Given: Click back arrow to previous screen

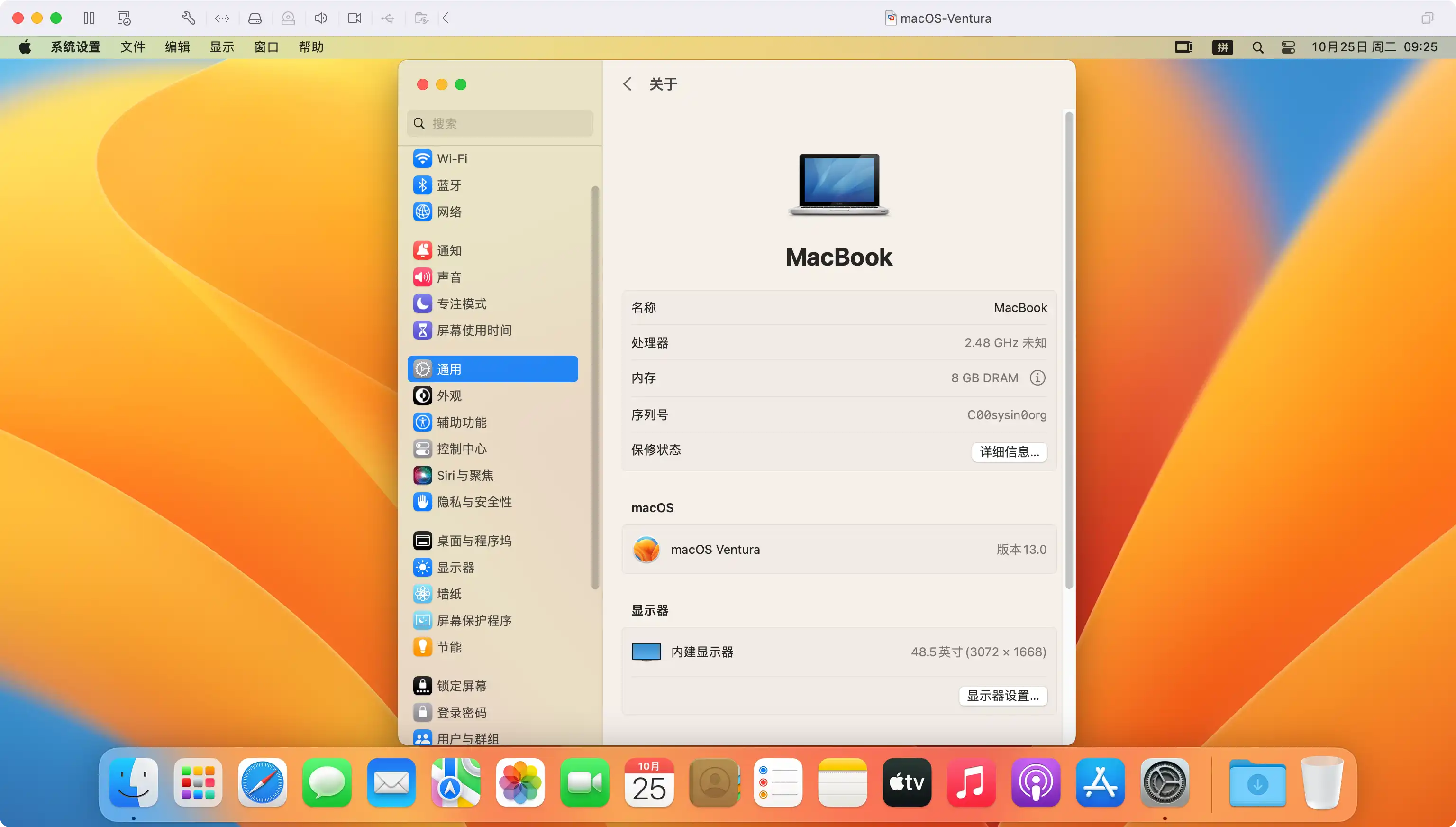Looking at the screenshot, I should point(627,84).
